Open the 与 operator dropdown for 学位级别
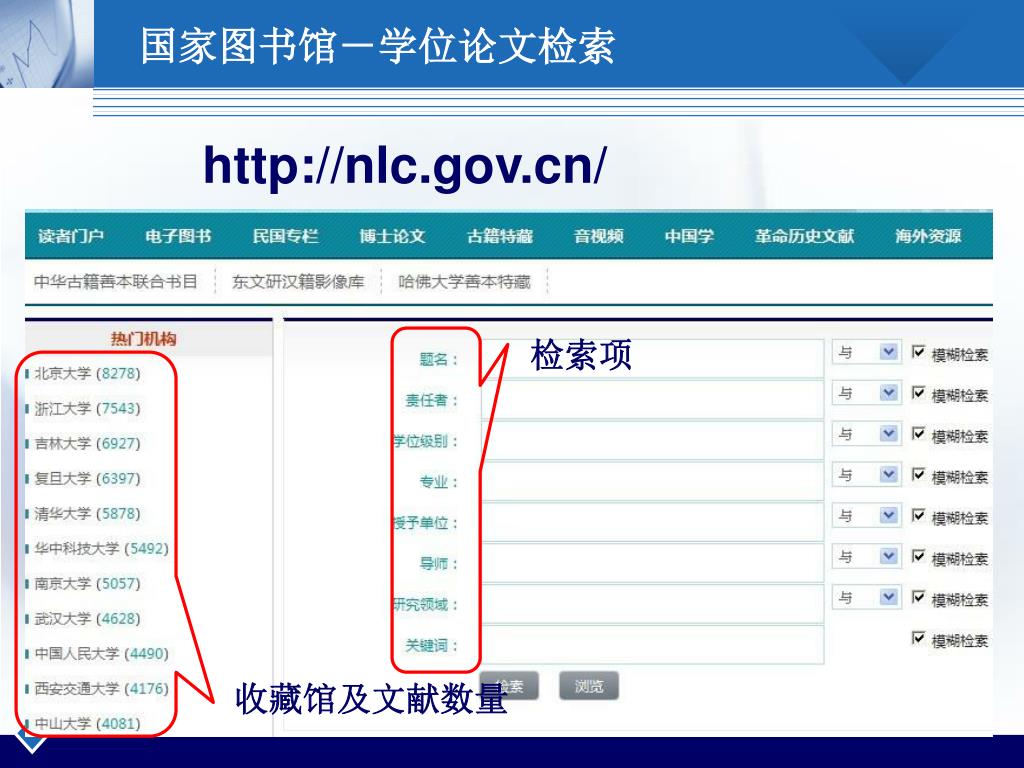The height and width of the screenshot is (768, 1024). pyautogui.click(x=867, y=434)
